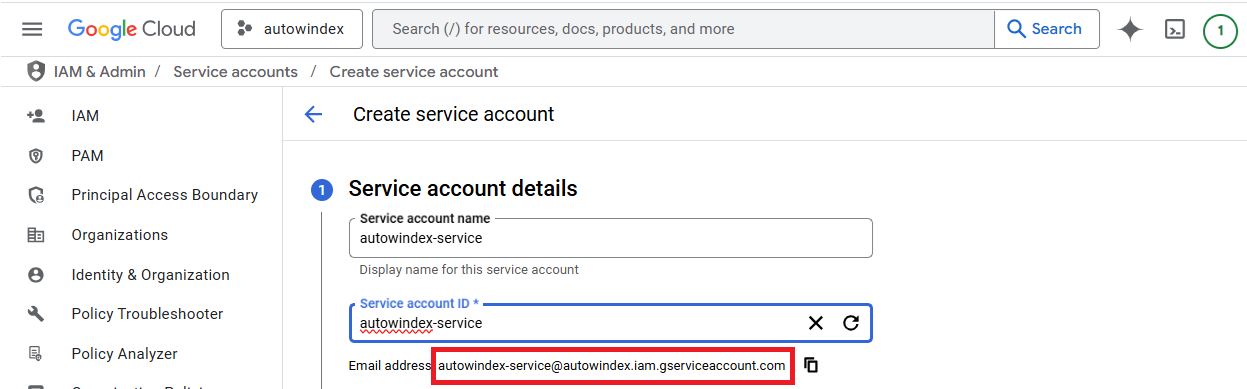The width and height of the screenshot is (1247, 389).
Task: Open Identity & Organization page
Action: point(151,275)
